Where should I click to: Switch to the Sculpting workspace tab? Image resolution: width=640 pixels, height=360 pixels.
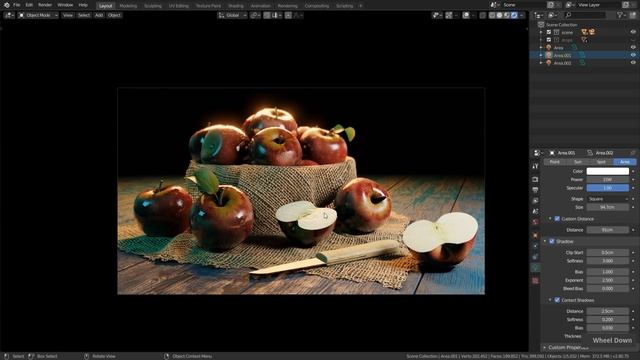[x=153, y=6]
